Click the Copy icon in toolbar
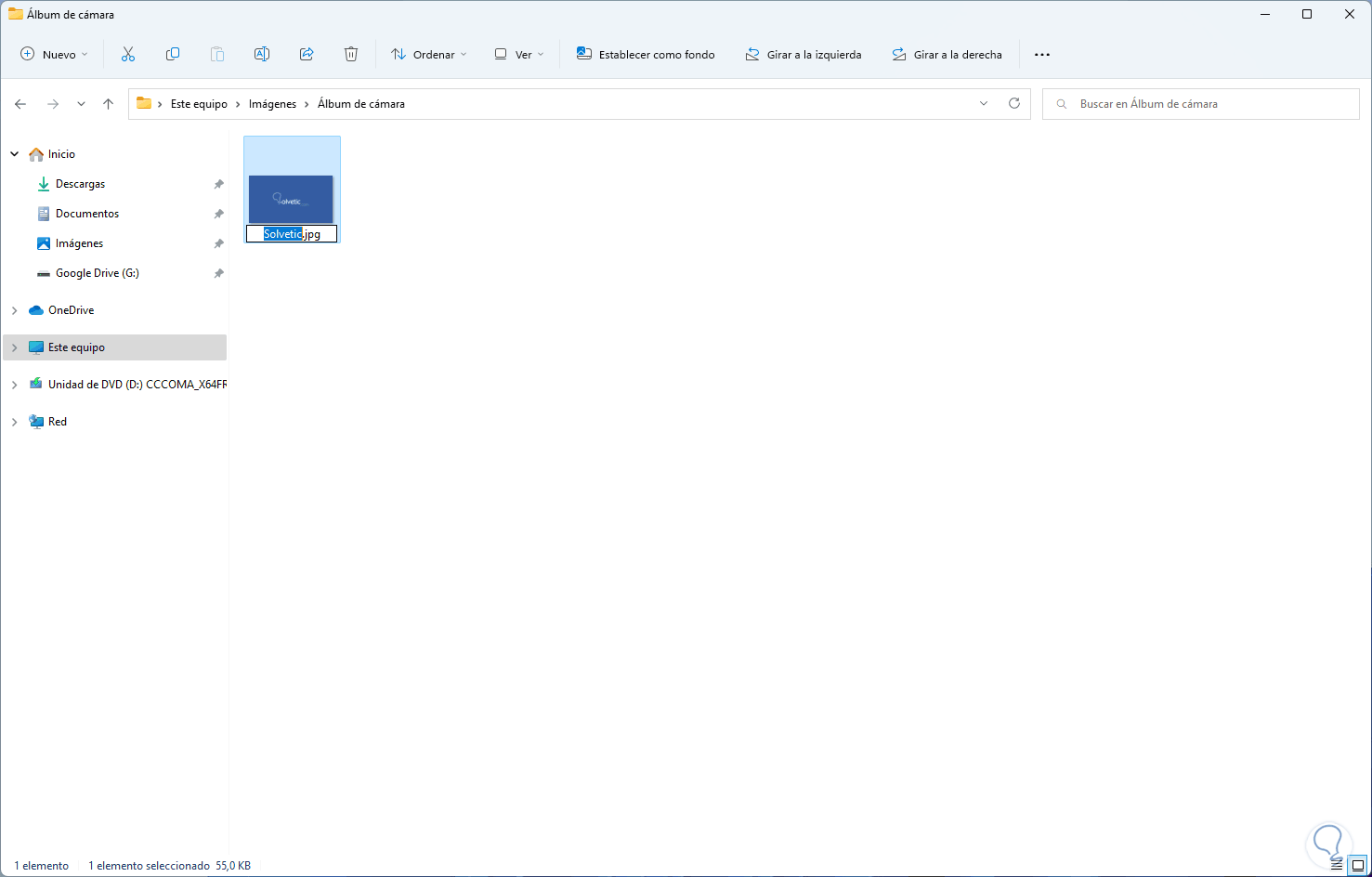 point(173,55)
